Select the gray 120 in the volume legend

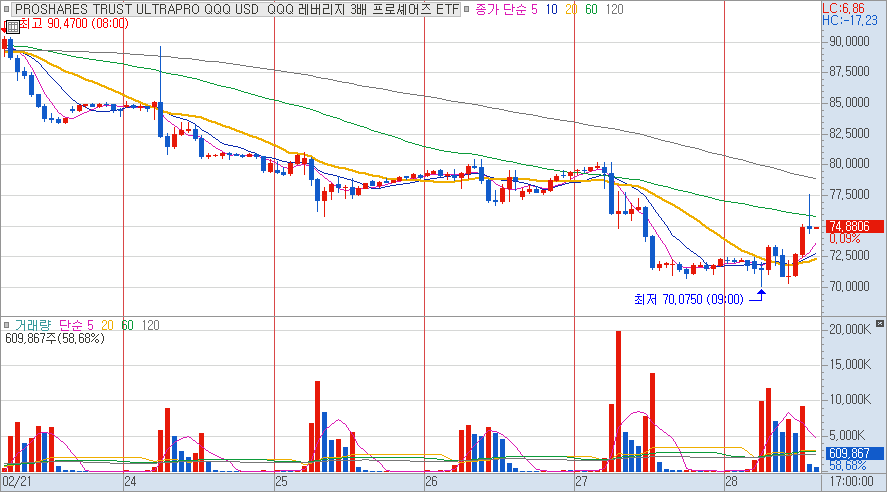pos(150,325)
